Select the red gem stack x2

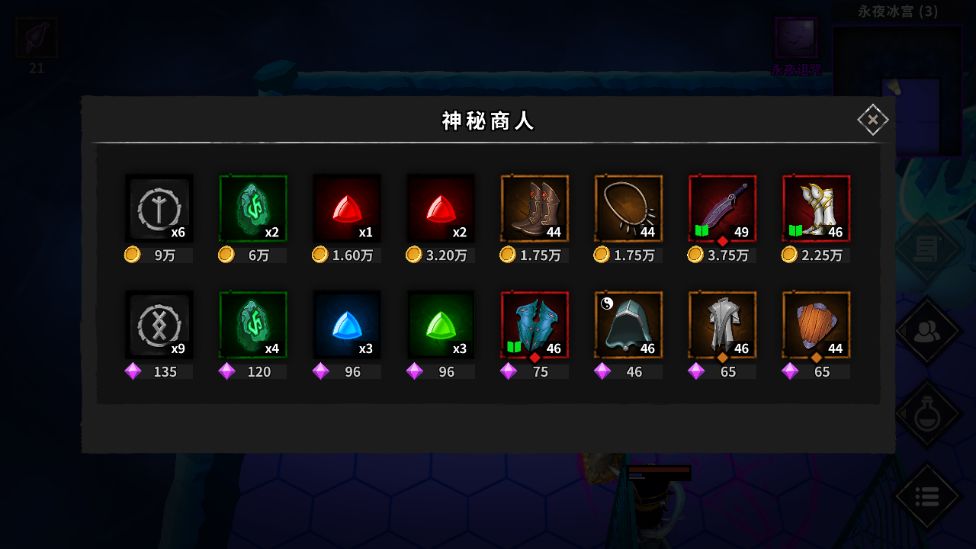click(441, 208)
